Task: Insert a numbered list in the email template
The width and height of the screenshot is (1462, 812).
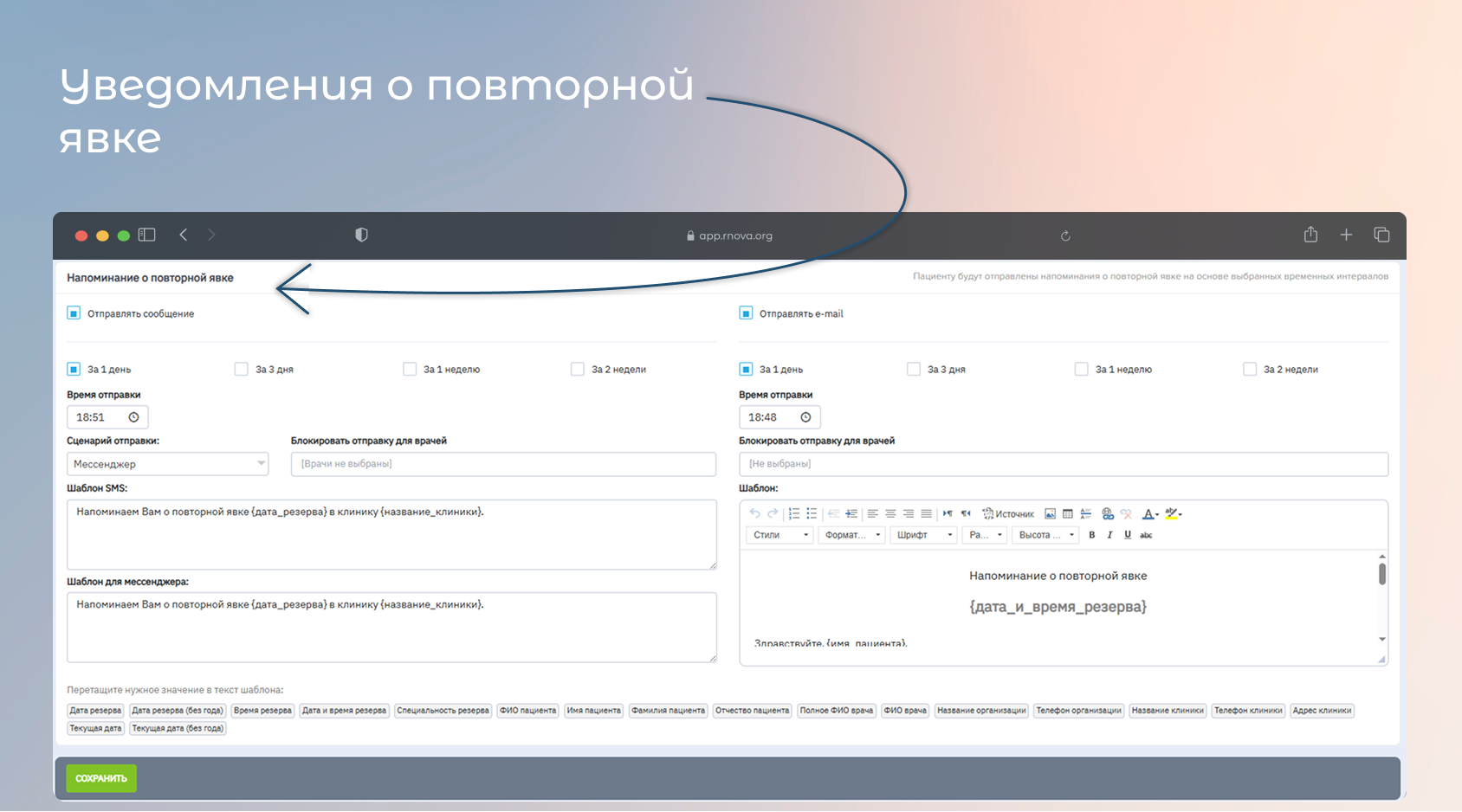Action: 793,513
